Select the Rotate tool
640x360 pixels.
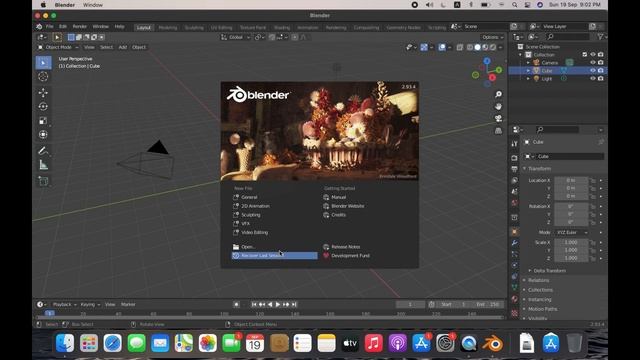click(43, 107)
